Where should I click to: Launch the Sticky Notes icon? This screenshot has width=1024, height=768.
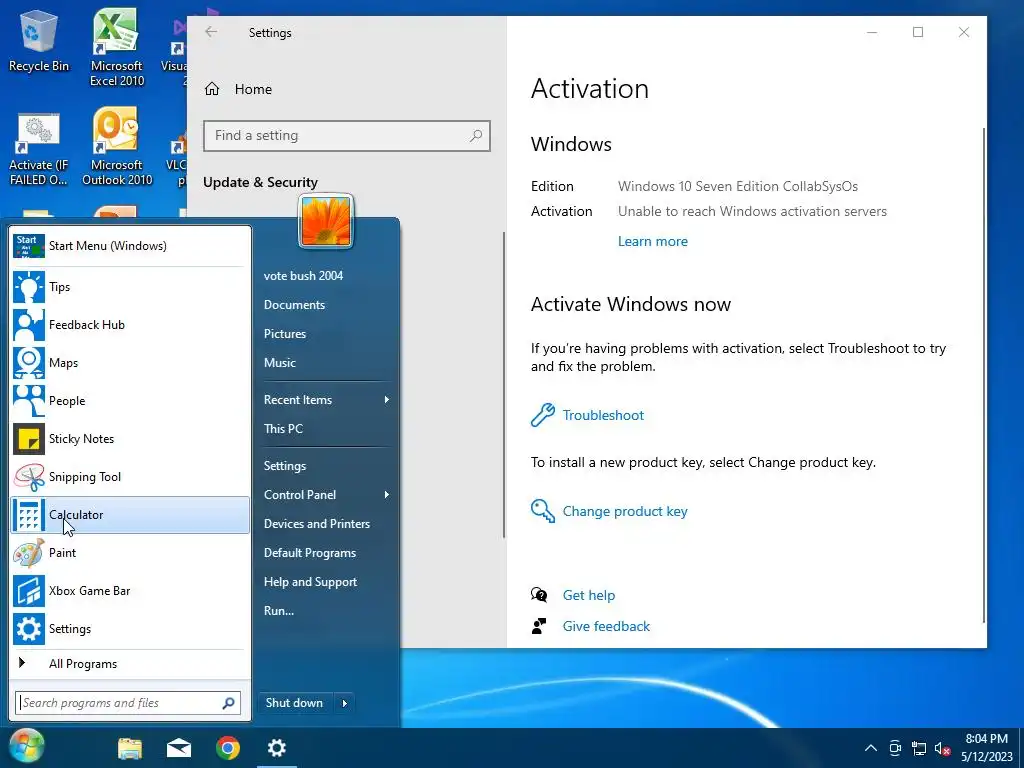(29, 439)
